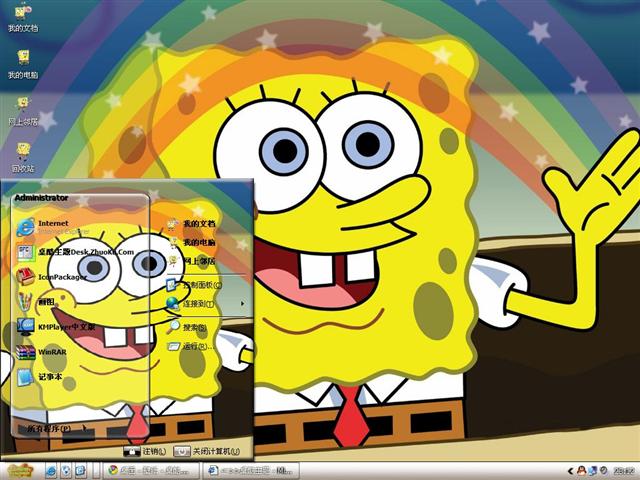Open WinRAR in the Start menu
The width and height of the screenshot is (640, 480).
(50, 352)
